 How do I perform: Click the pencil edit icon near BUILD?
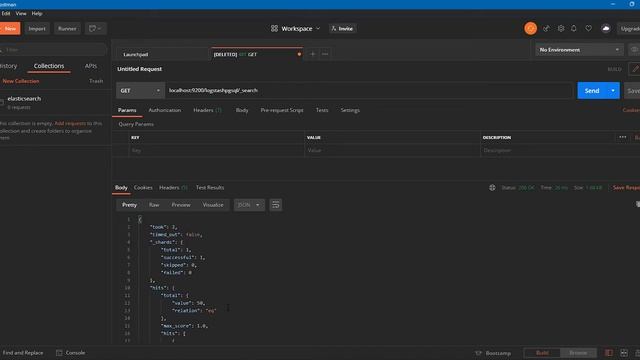[x=635, y=69]
